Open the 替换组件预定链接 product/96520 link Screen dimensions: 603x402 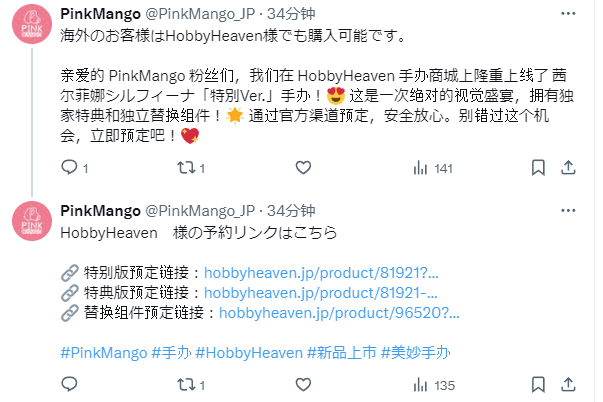tap(339, 313)
